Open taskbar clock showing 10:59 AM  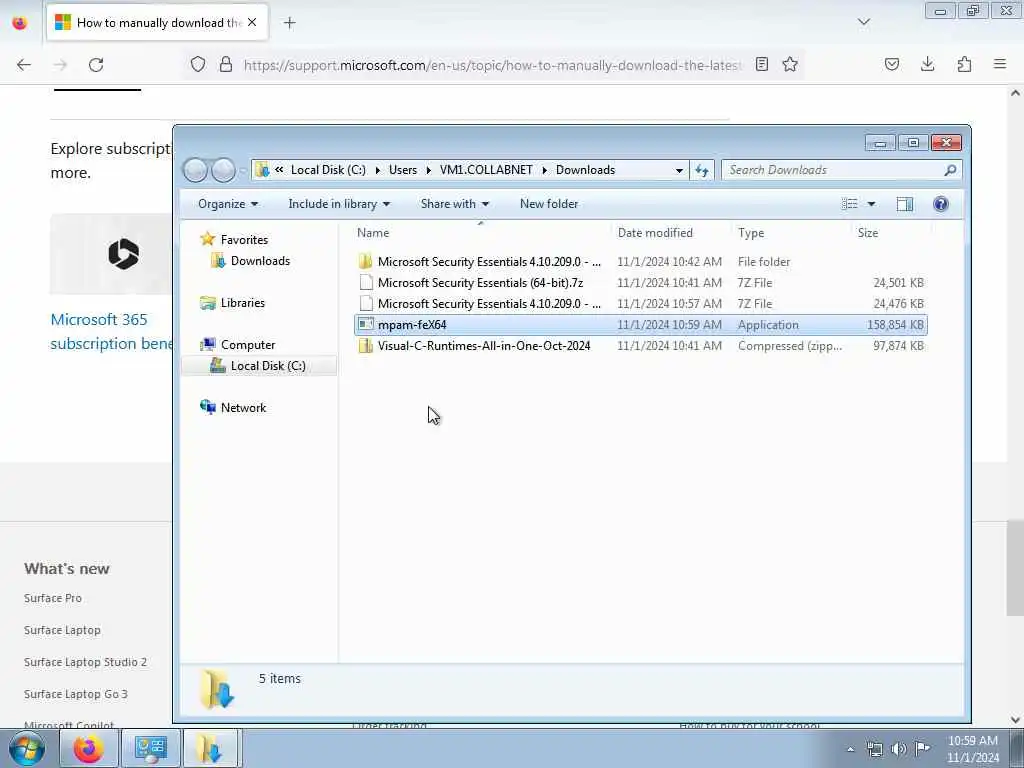[972, 749]
